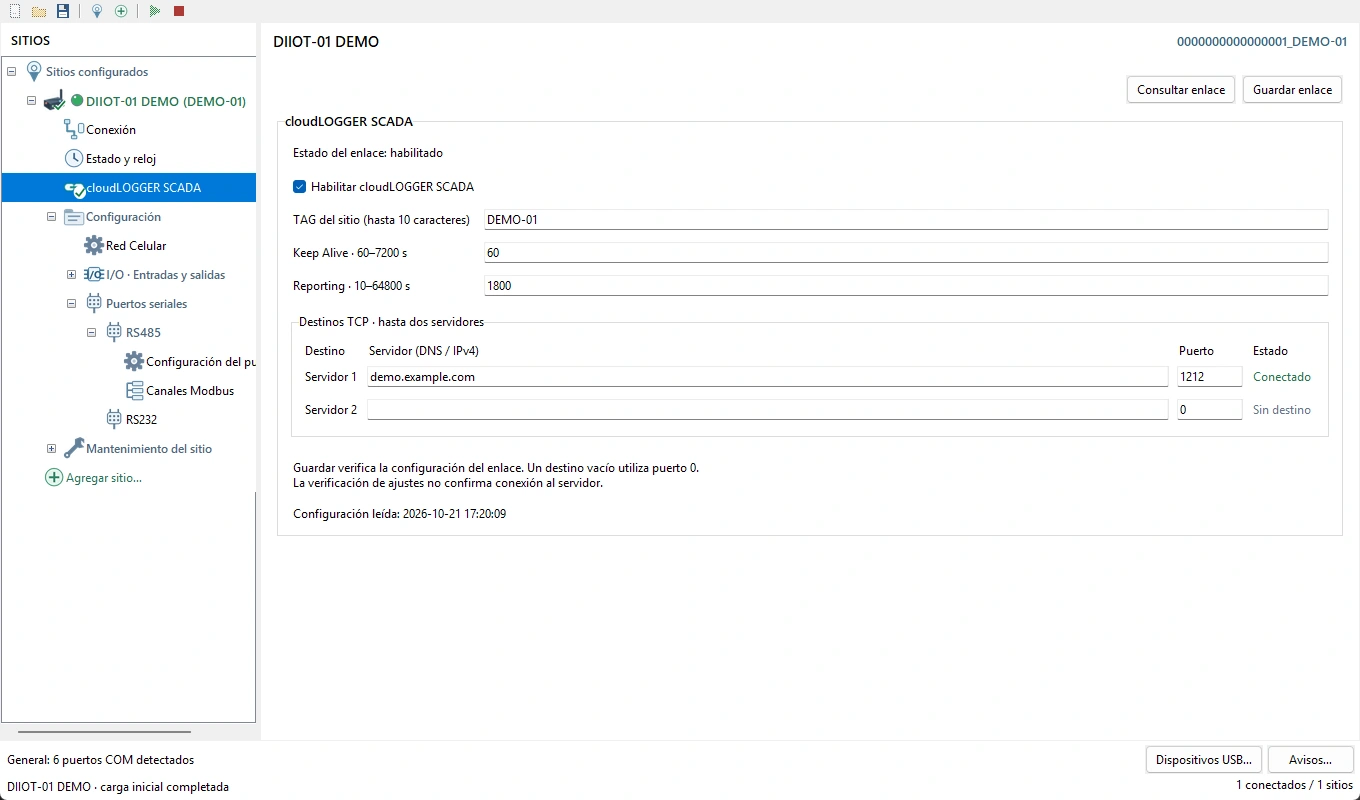
Task: Collapse the DIIOT-01 DEMO site node
Action: (x=31, y=101)
